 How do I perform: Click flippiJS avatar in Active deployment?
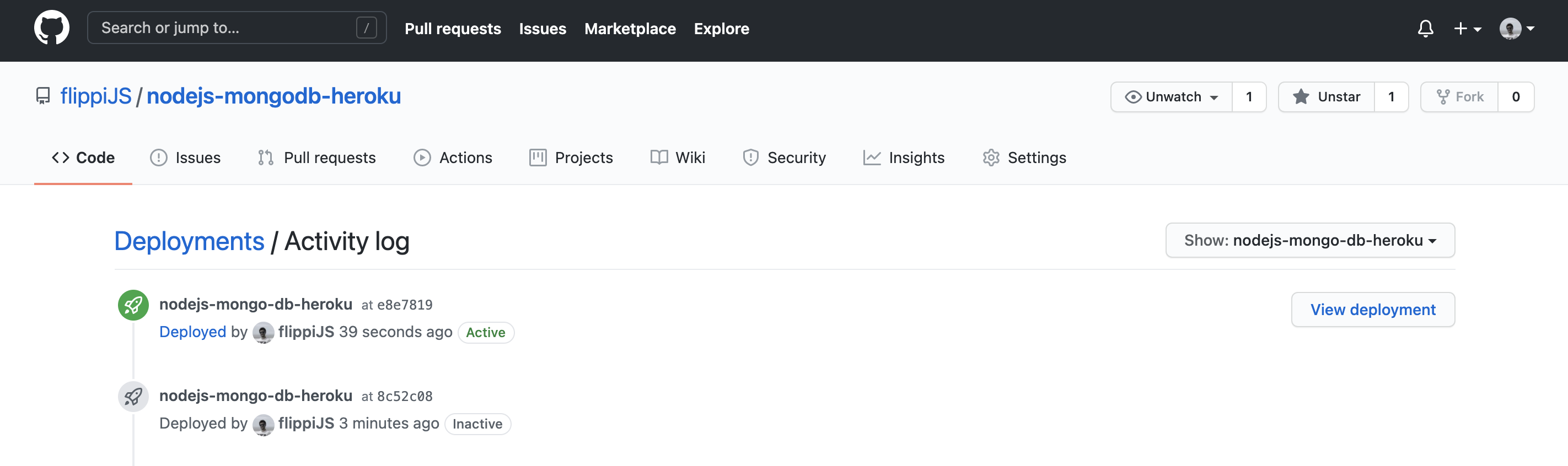coord(263,333)
